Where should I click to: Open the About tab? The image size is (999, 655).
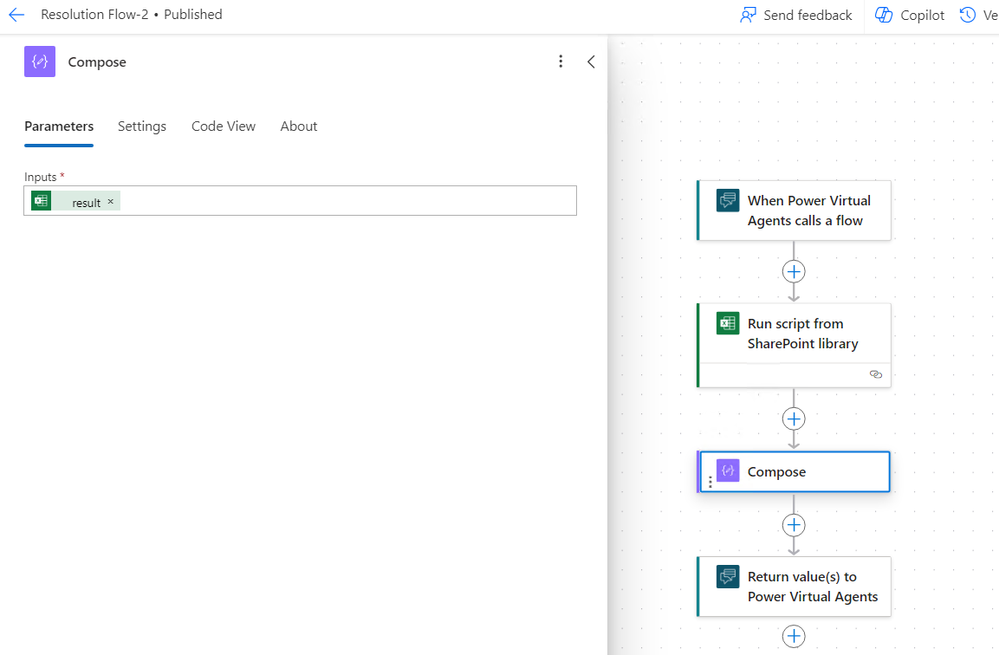coord(298,126)
